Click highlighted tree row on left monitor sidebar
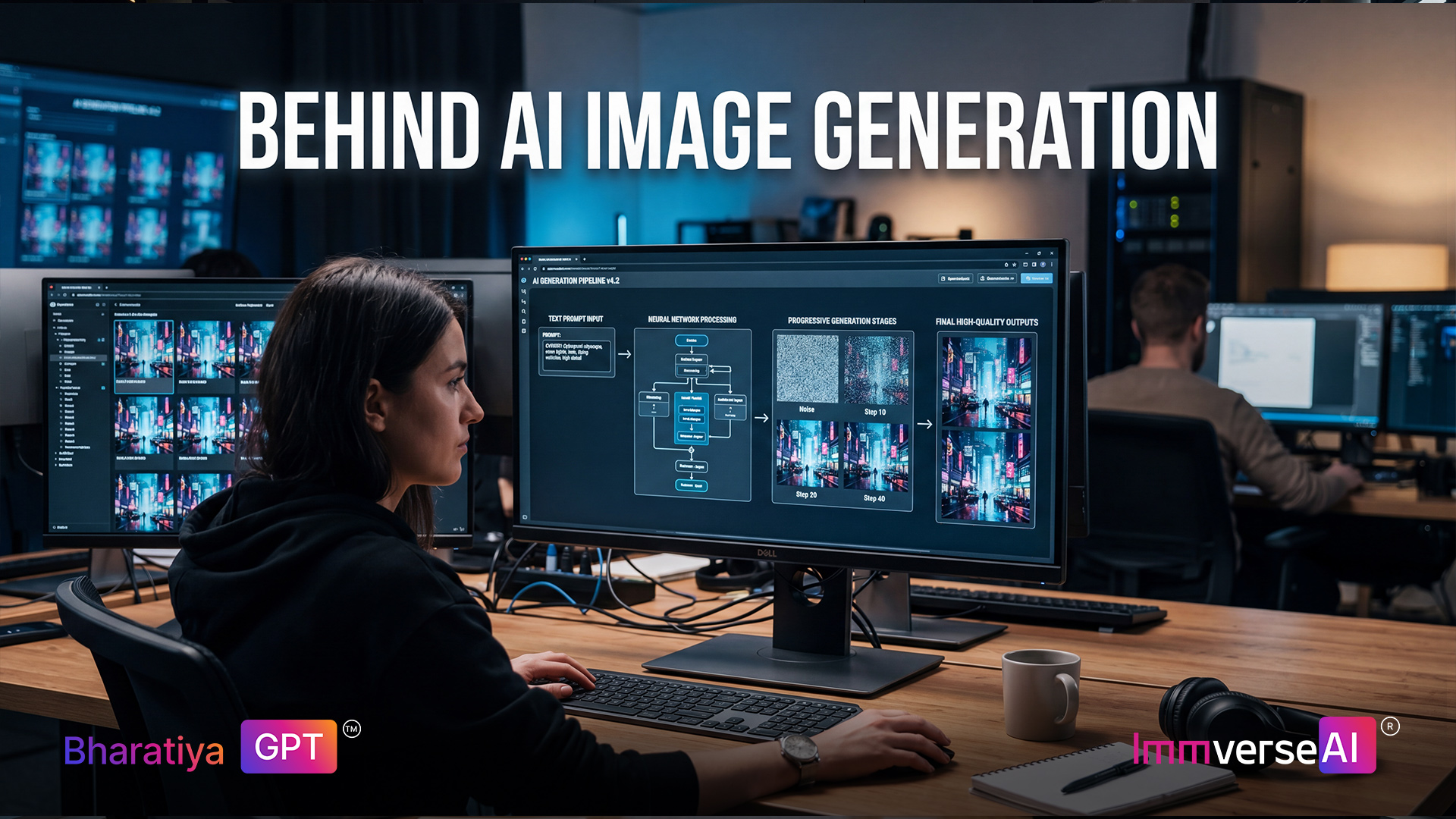The image size is (1456, 819). [x=79, y=358]
